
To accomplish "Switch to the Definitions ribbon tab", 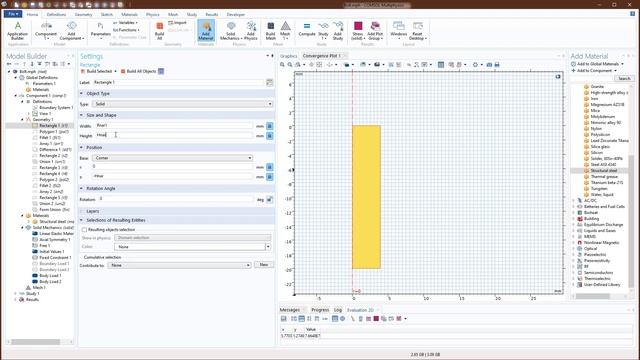I will coord(56,15).
